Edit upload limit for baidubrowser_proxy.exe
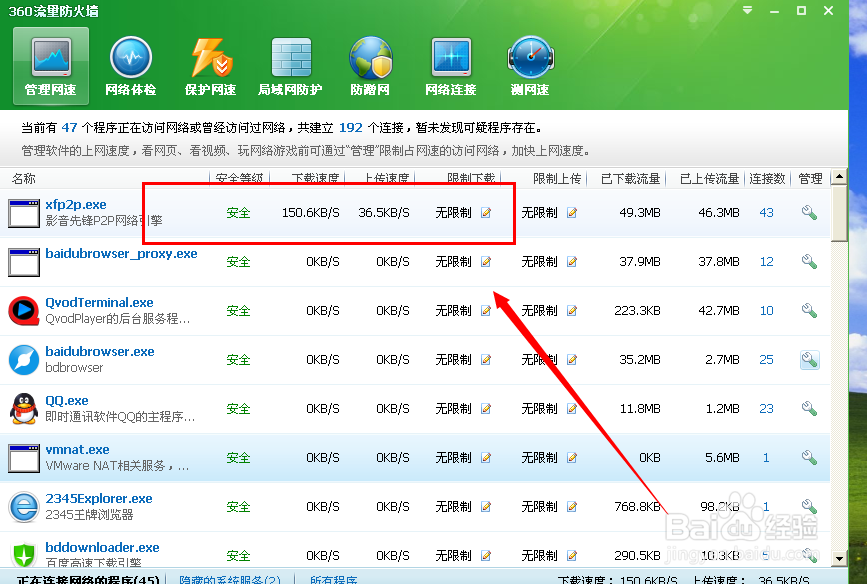The image size is (867, 584). 572,262
